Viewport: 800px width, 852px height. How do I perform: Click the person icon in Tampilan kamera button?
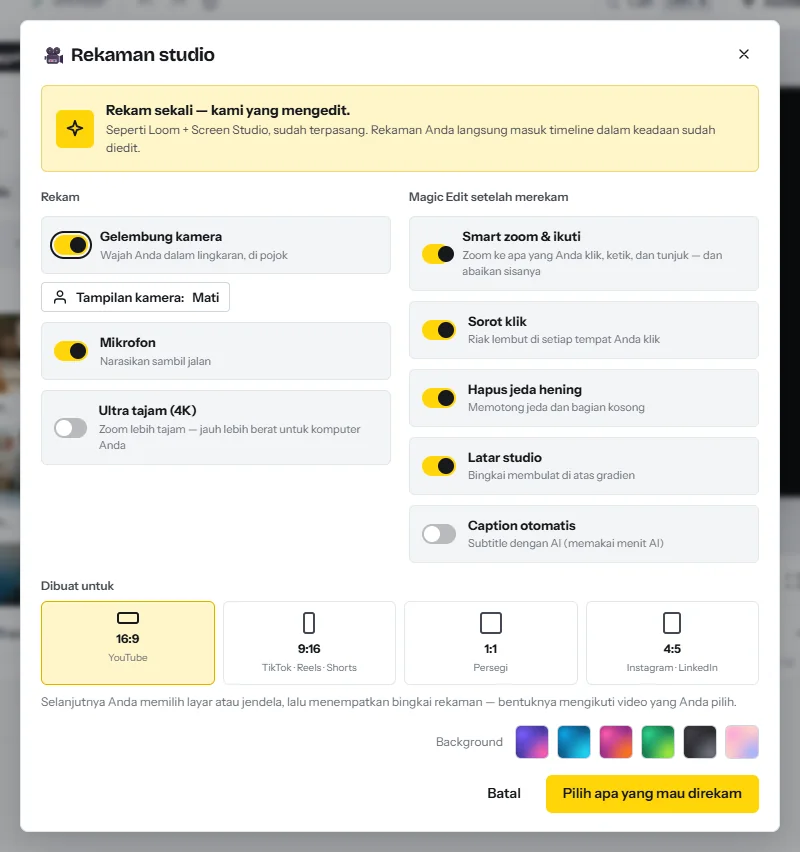tap(60, 297)
